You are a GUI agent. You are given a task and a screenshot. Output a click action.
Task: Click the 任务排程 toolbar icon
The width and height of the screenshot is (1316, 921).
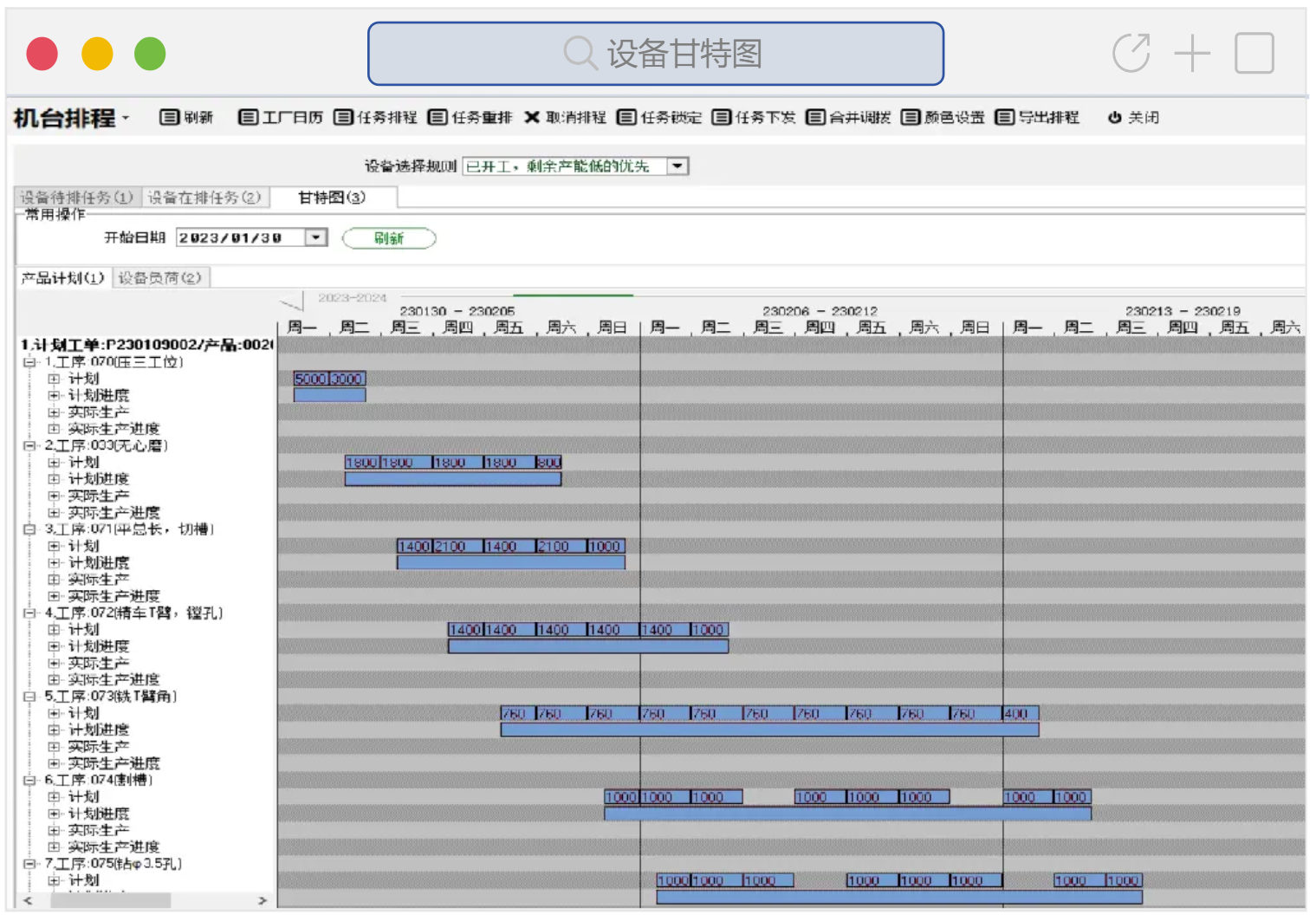[x=343, y=117]
